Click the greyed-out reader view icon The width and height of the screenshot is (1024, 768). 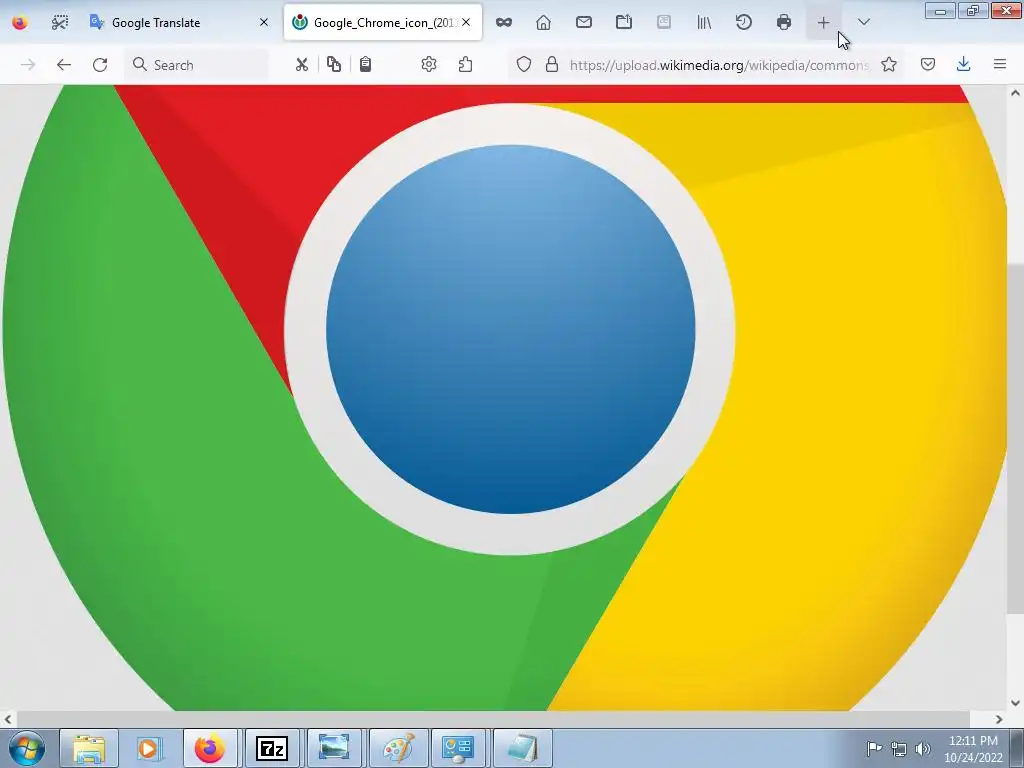pos(664,23)
